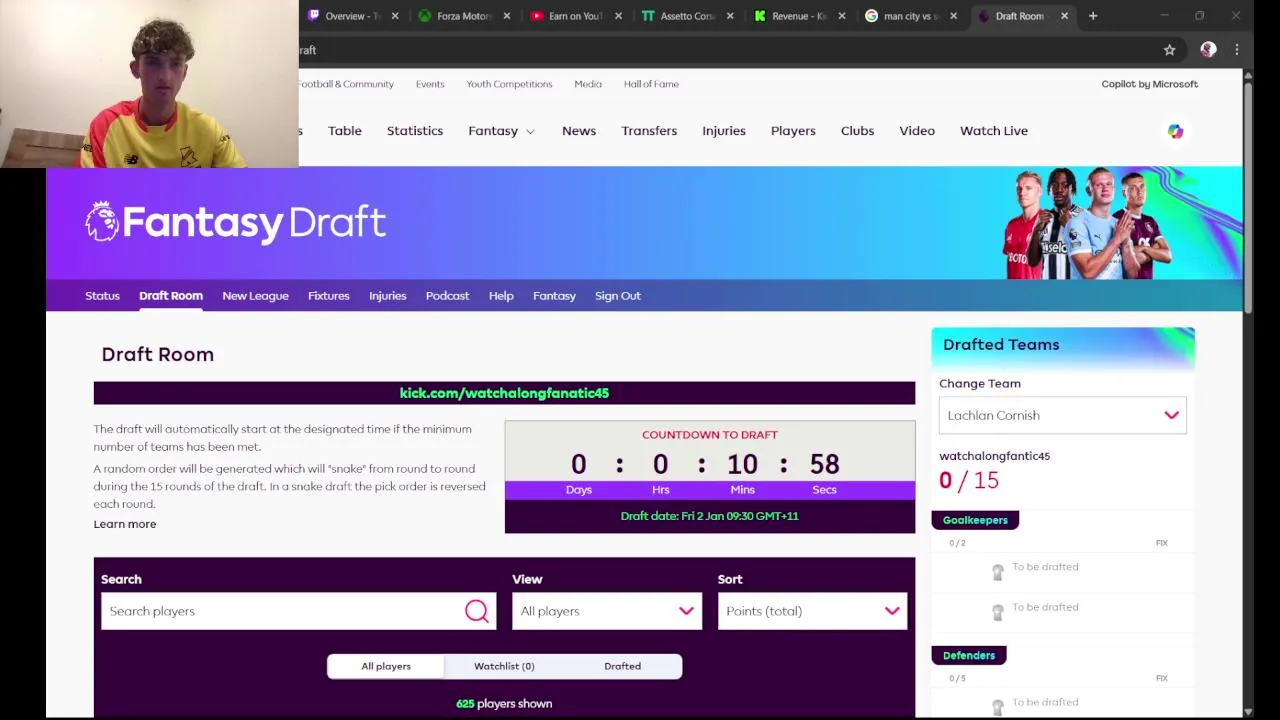Screen dimensions: 1280x720
Task: Open Football & Community link
Action: click(x=346, y=84)
